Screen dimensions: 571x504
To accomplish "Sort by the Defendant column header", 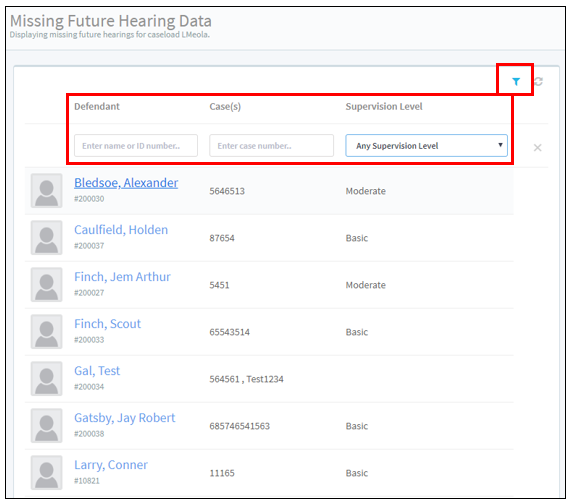I will [97, 106].
